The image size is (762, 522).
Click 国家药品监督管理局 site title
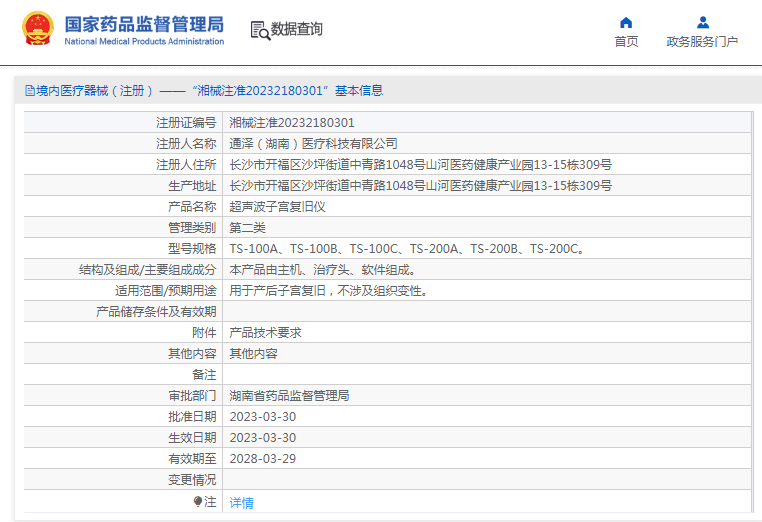pos(144,24)
